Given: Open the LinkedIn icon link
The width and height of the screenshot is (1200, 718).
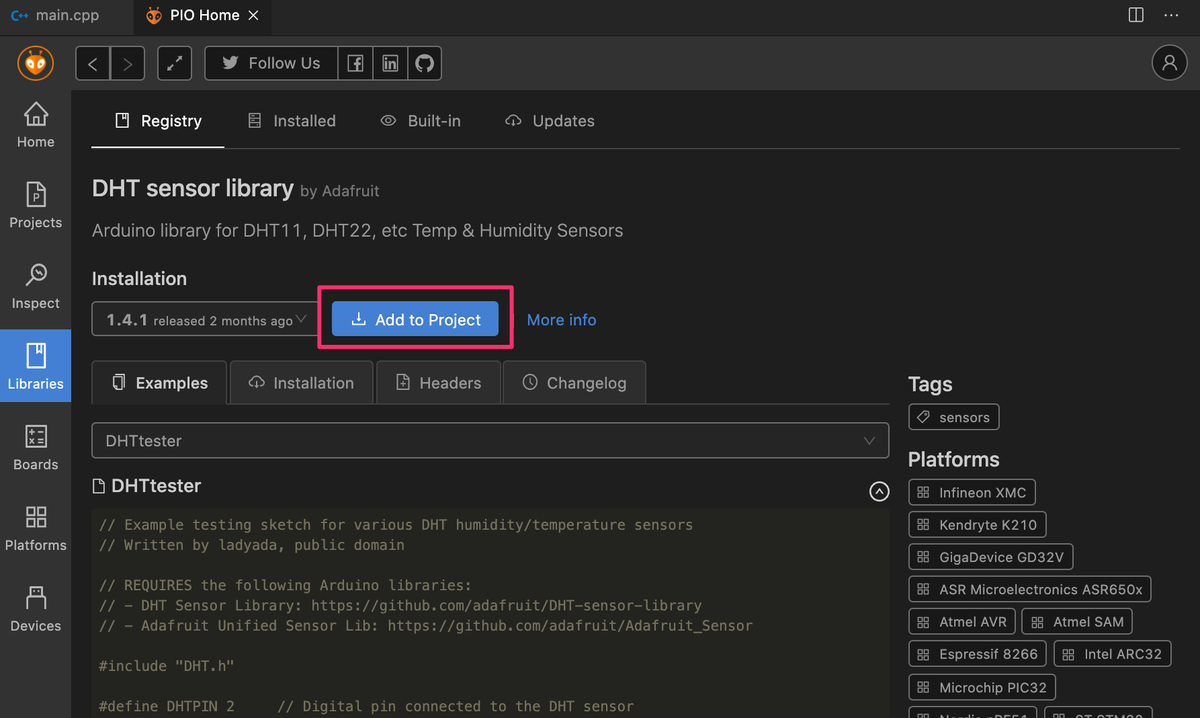Looking at the screenshot, I should pyautogui.click(x=390, y=63).
